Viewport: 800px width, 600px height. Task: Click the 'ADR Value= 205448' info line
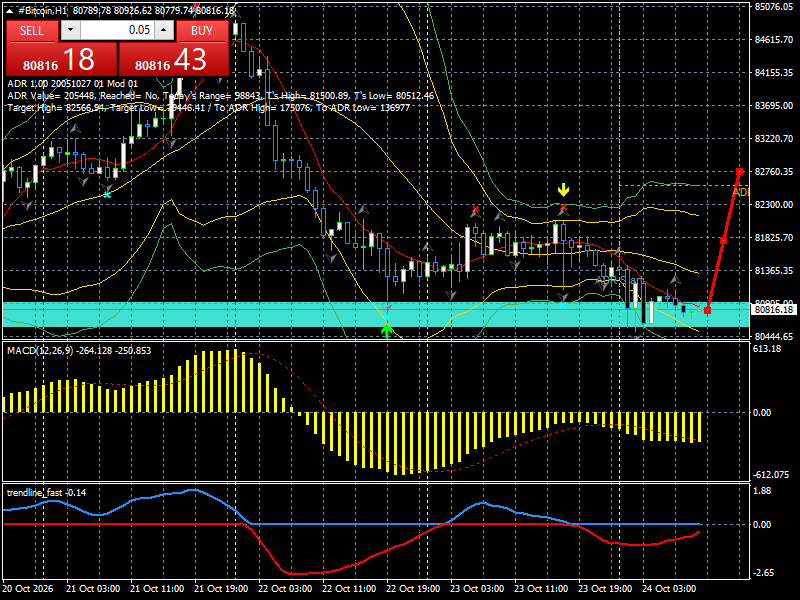pyautogui.click(x=220, y=95)
